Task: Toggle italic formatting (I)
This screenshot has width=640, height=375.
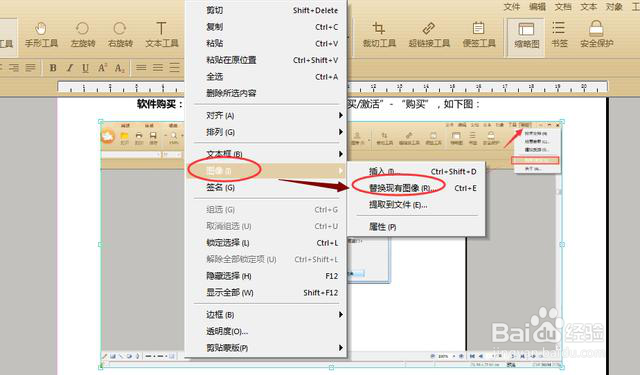Action: tap(69, 68)
